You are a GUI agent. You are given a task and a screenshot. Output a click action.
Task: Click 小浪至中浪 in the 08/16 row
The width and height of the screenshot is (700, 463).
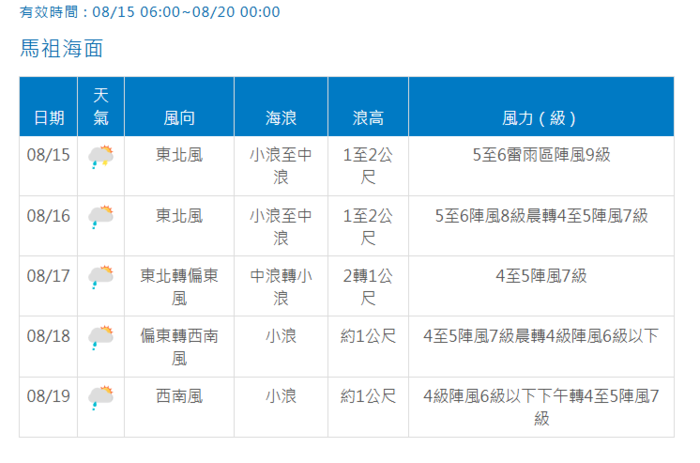click(x=281, y=227)
